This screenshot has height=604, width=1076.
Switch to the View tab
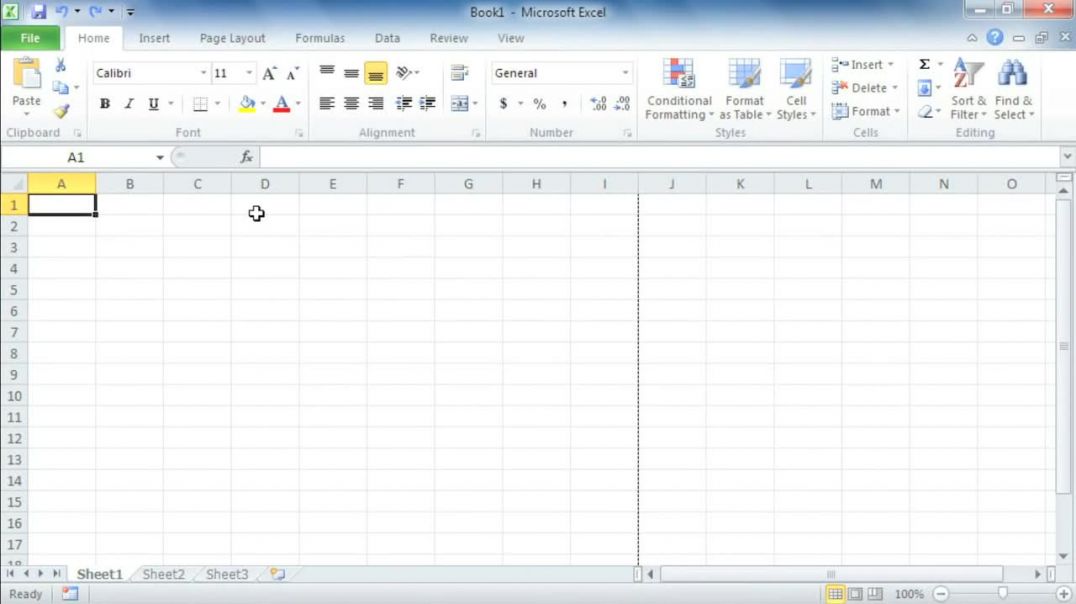pos(511,38)
